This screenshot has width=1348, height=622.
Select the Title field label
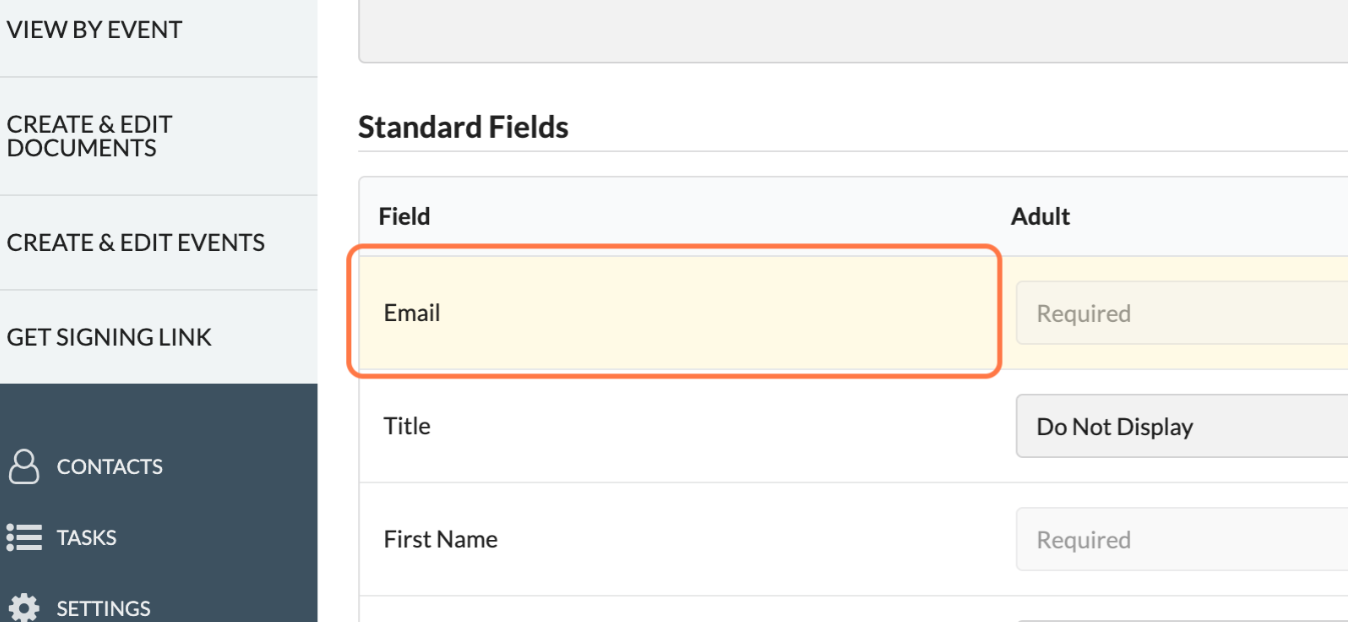(x=407, y=426)
